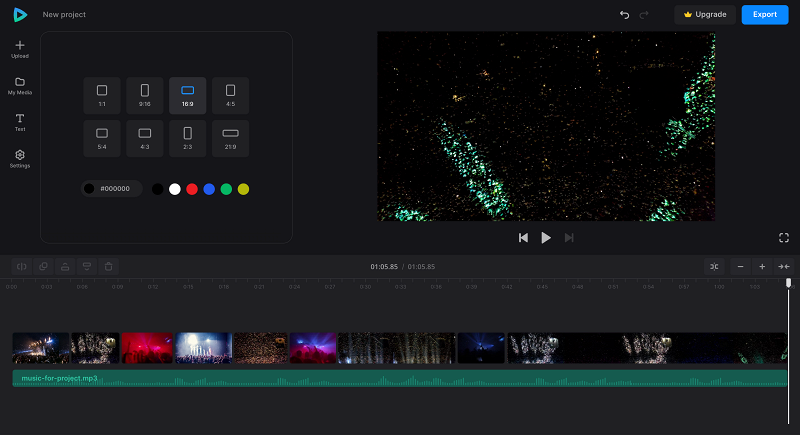Pick the white color swatch
Image resolution: width=800 pixels, height=435 pixels.
[x=174, y=189]
